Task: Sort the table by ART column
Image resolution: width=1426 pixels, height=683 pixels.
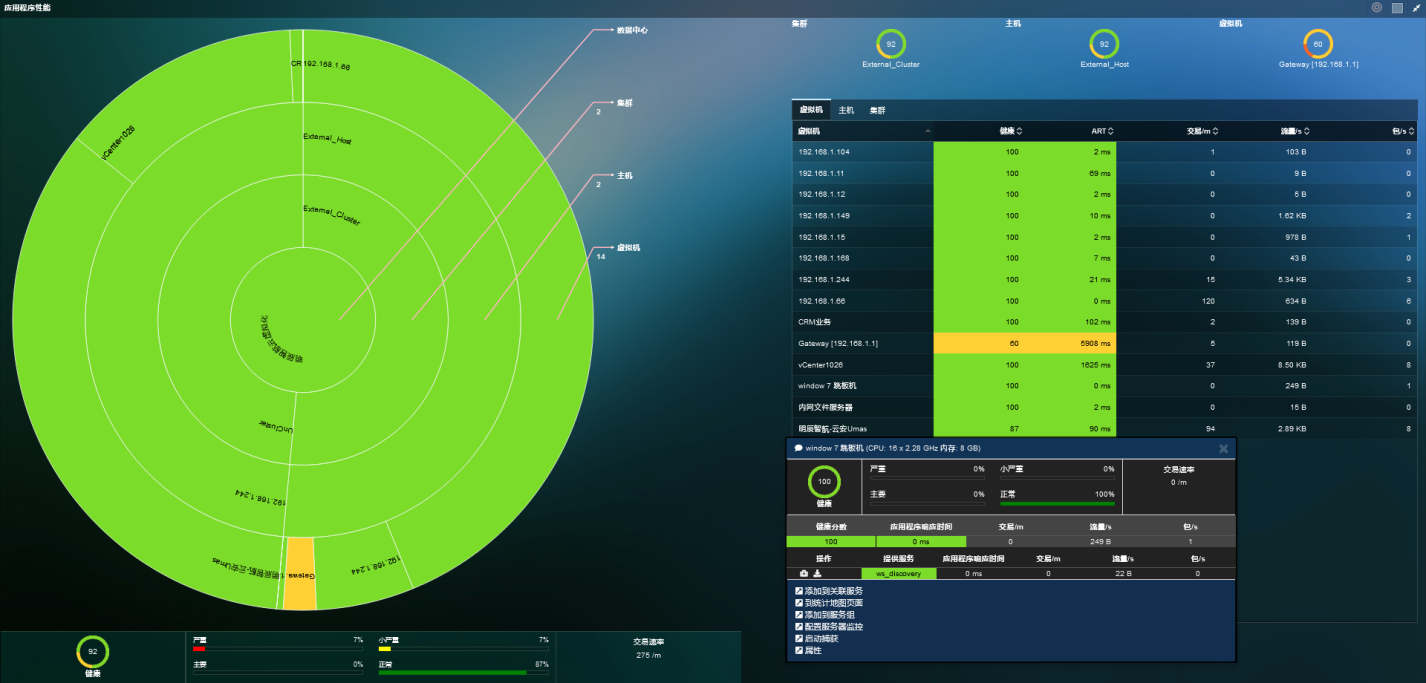Action: [x=1102, y=131]
